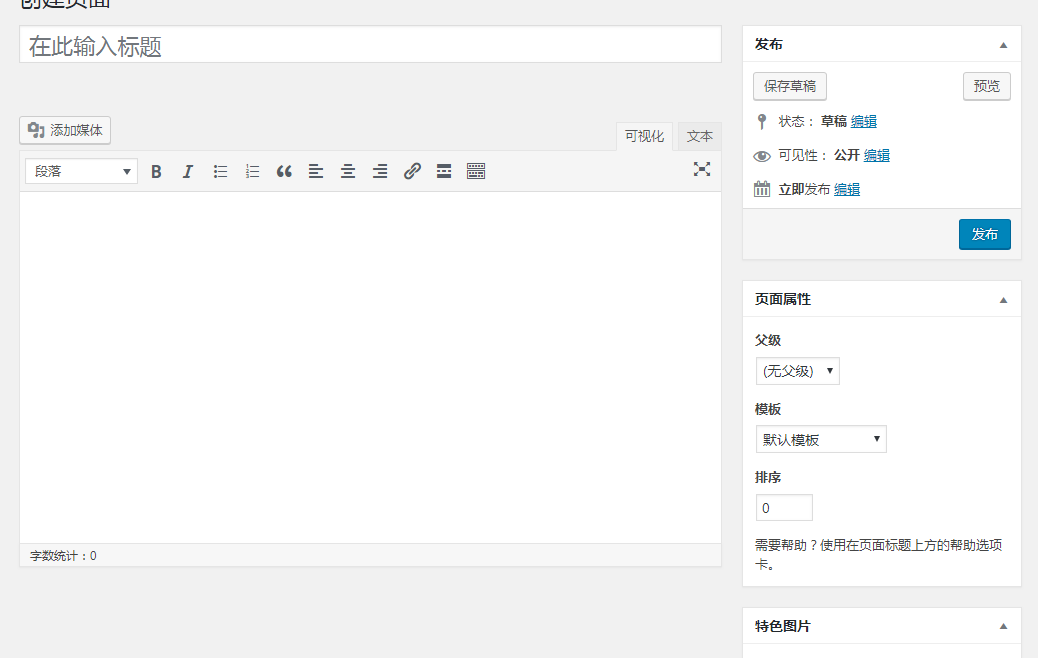Toggle bold formatting in editor toolbar

tap(156, 171)
